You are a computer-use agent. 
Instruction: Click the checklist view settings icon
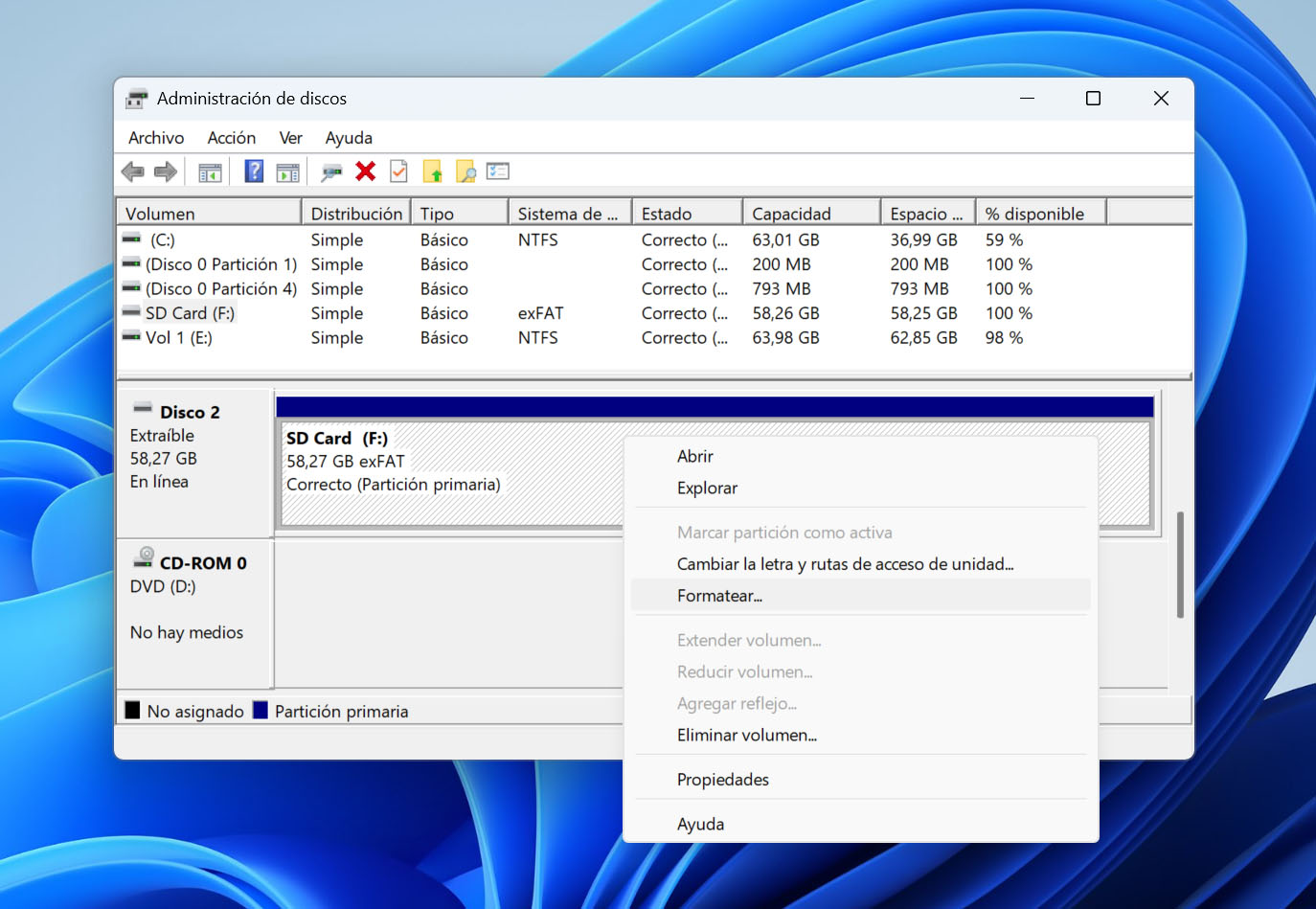point(498,171)
